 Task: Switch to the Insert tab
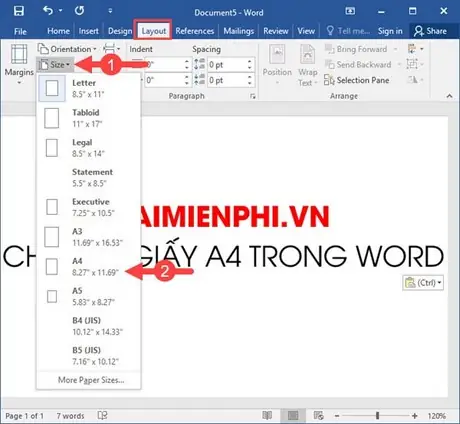tap(88, 31)
